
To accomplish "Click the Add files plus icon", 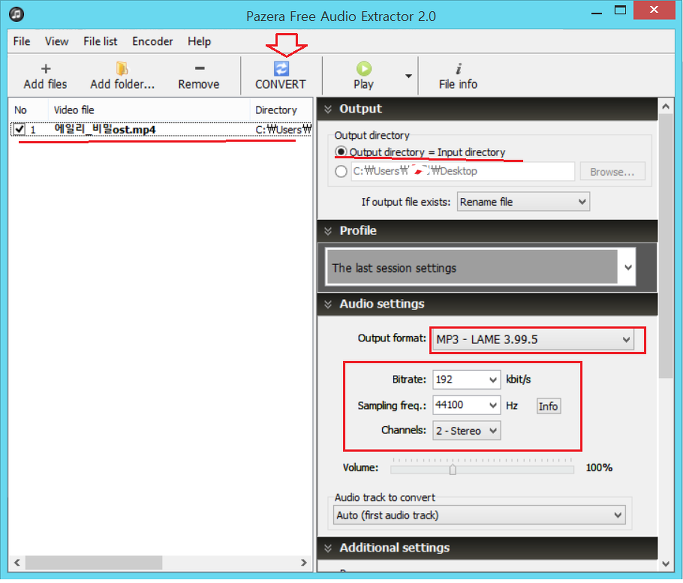I will (46, 69).
